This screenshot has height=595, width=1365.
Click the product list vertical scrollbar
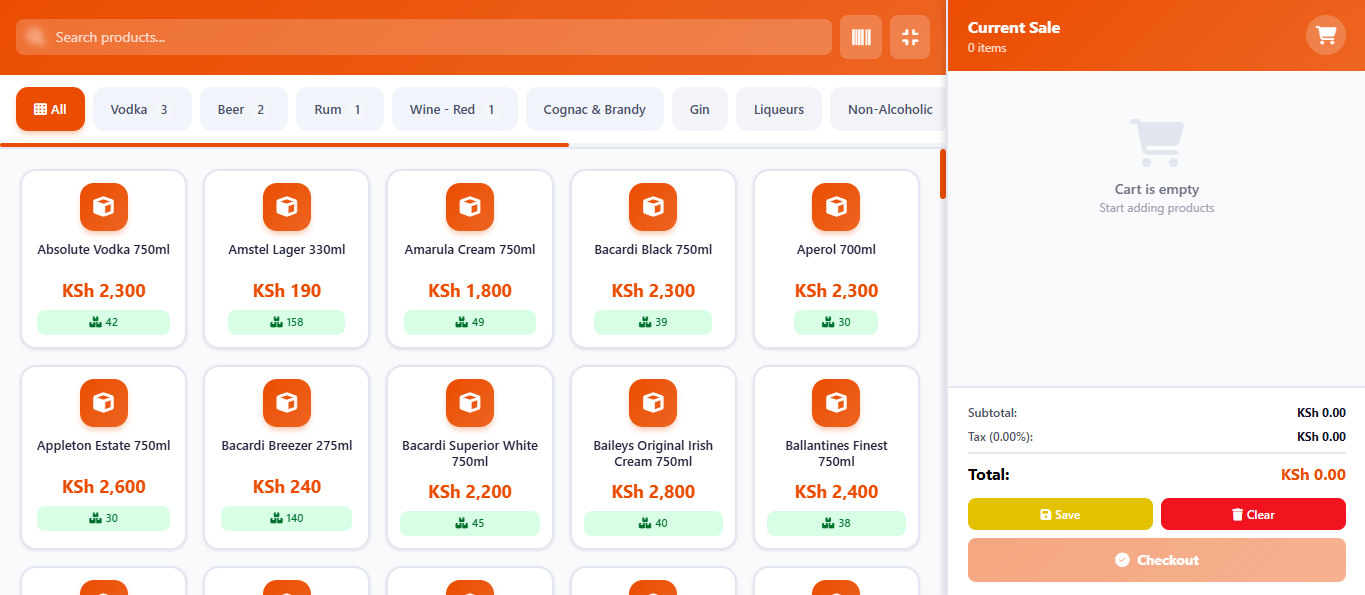942,174
